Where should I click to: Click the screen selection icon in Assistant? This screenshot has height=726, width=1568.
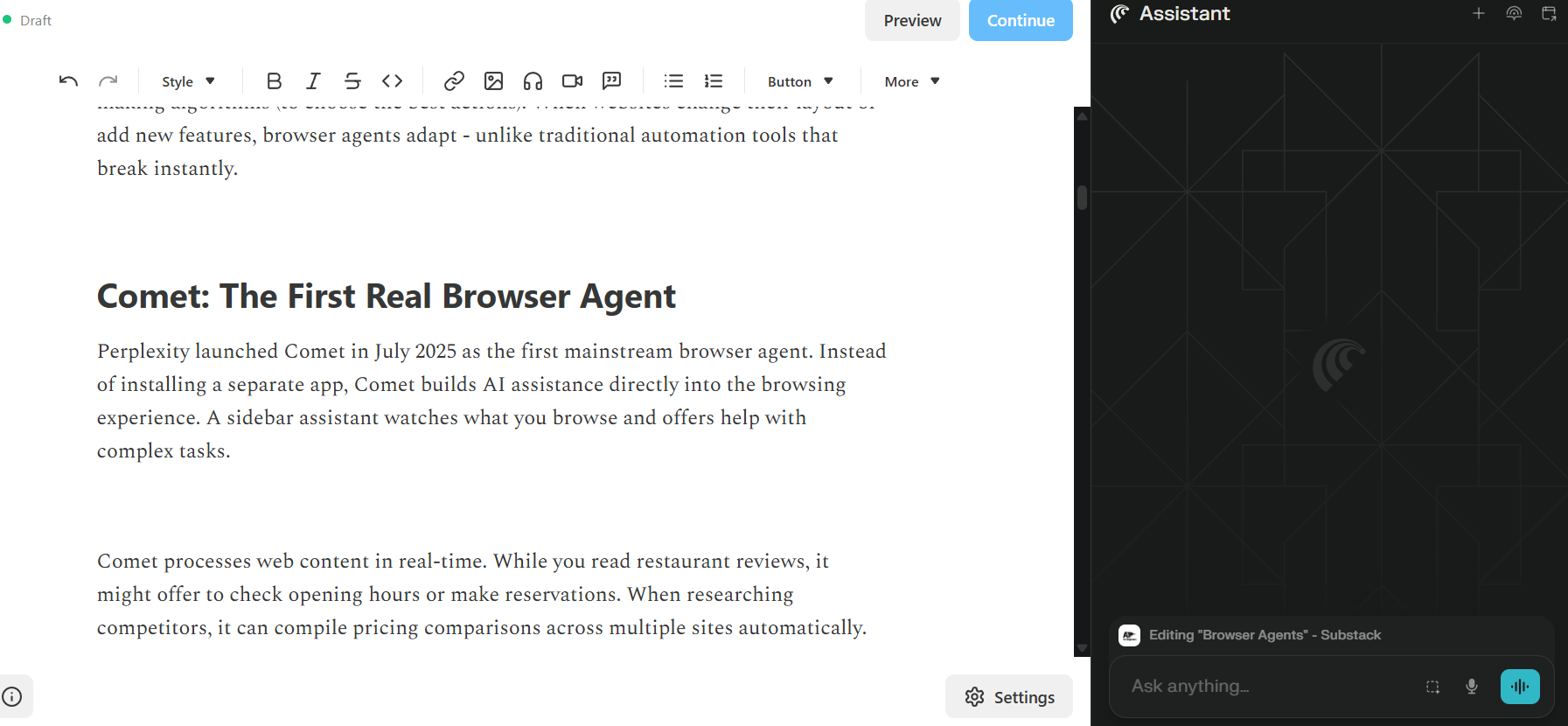(x=1432, y=687)
